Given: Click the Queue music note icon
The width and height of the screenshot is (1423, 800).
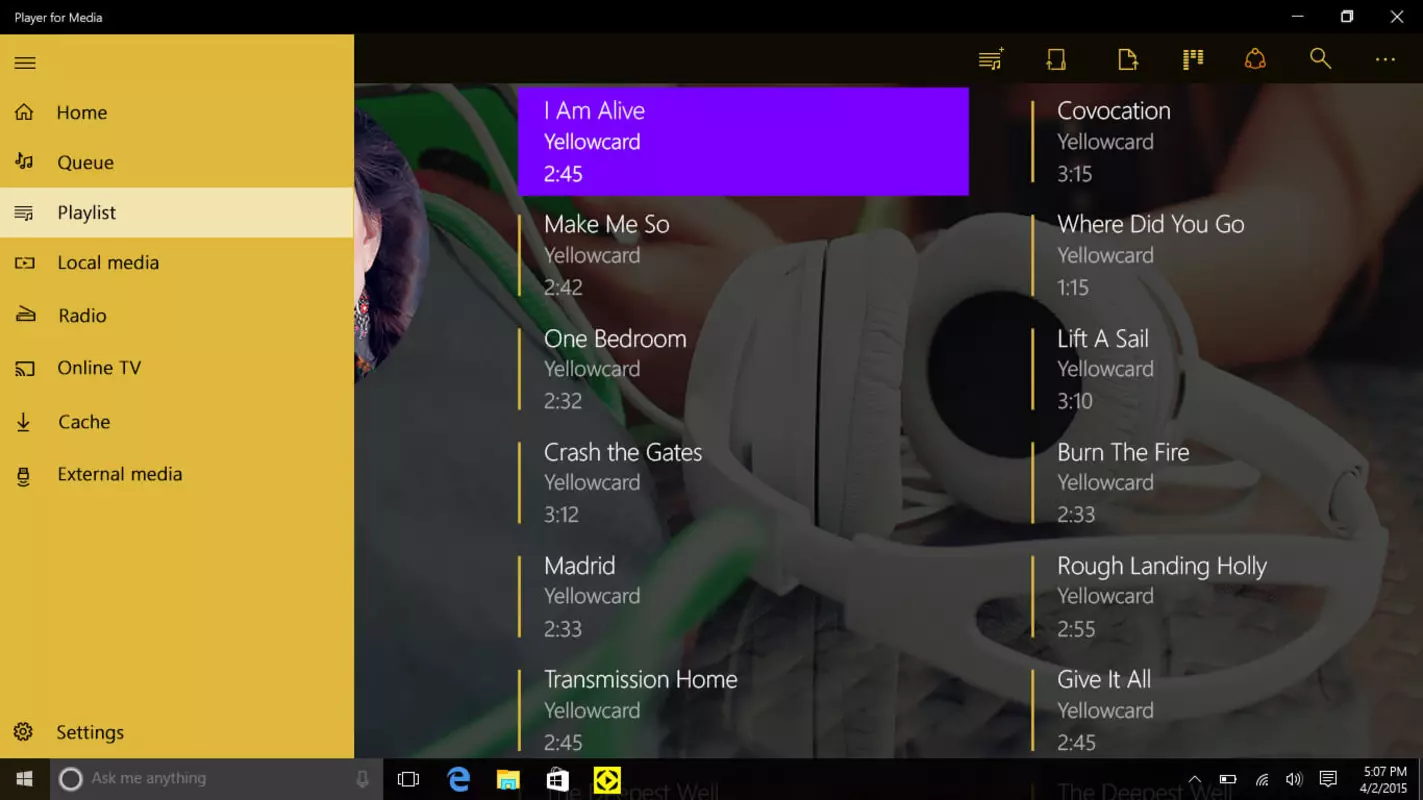Looking at the screenshot, I should click(x=24, y=161).
